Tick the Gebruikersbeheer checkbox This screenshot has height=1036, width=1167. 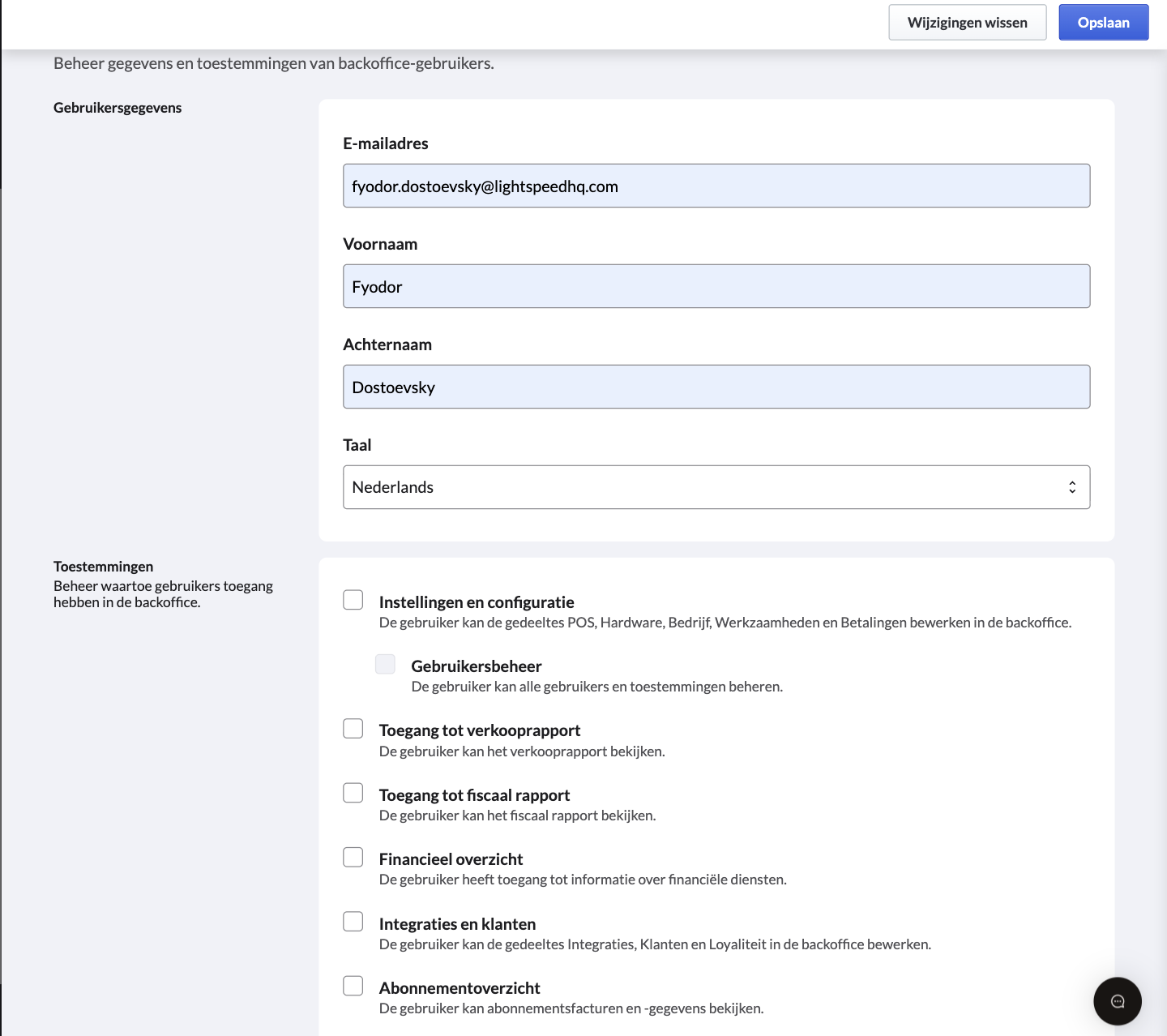point(385,664)
